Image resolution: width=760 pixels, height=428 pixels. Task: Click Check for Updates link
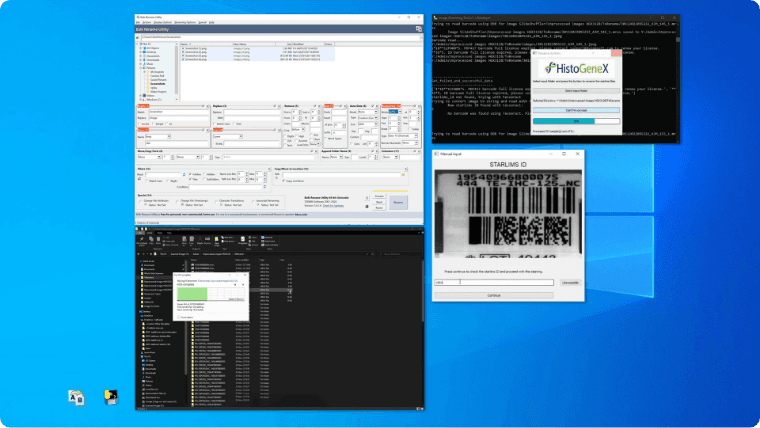[x=333, y=206]
